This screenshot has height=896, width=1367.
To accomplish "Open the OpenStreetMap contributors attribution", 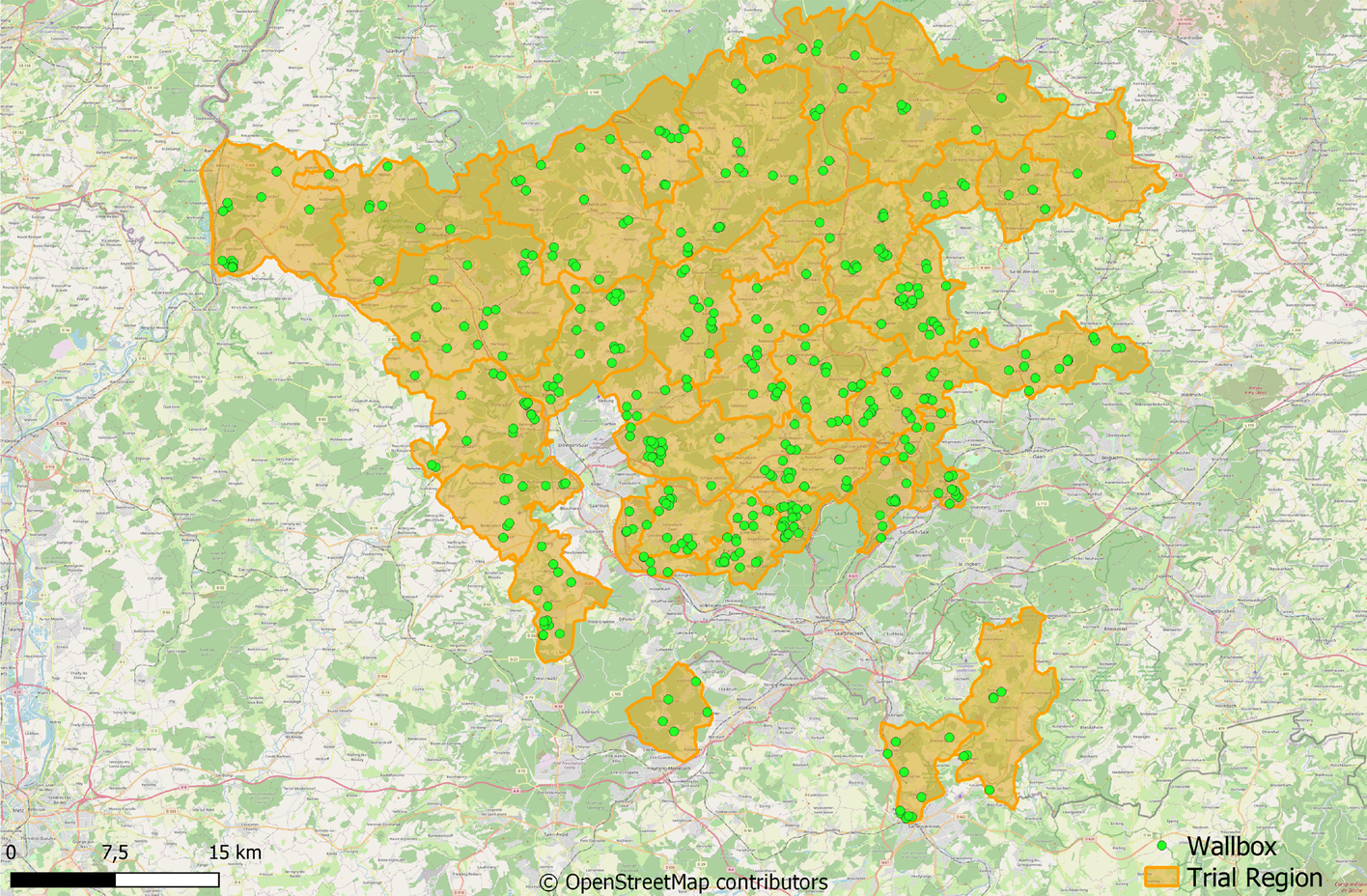I will [x=683, y=882].
